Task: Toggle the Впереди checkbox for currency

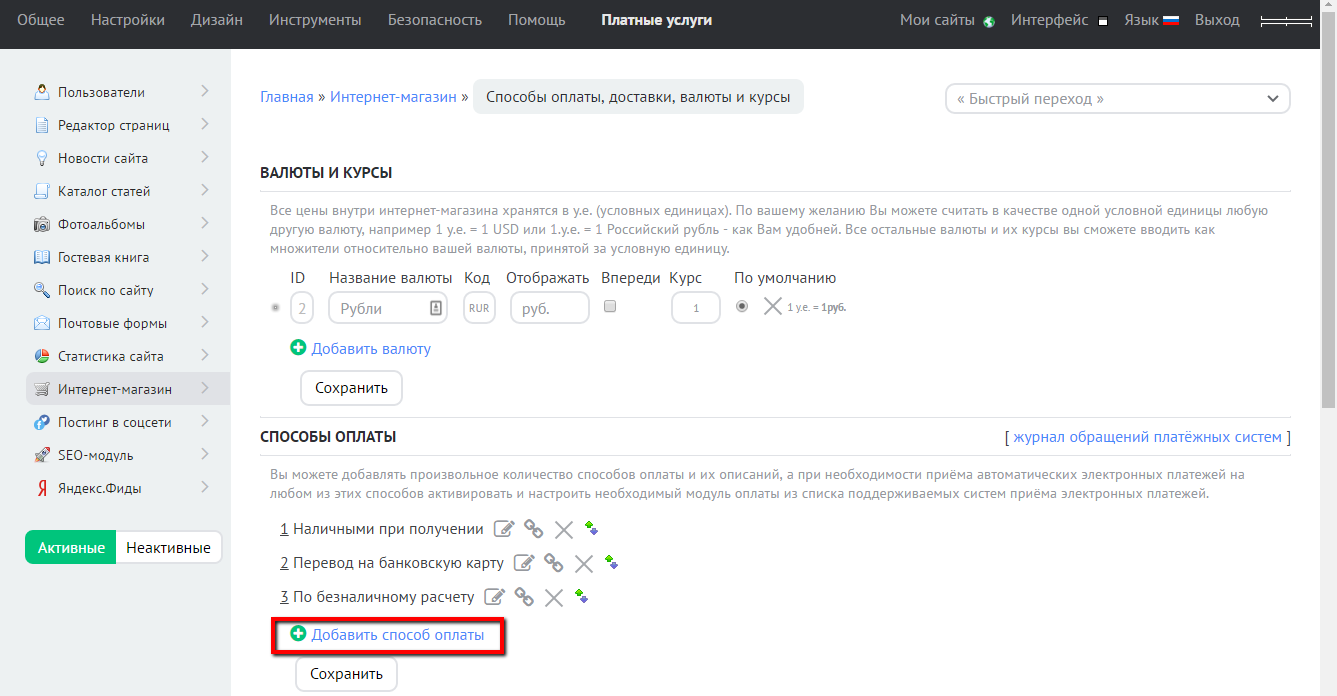Action: pos(610,307)
